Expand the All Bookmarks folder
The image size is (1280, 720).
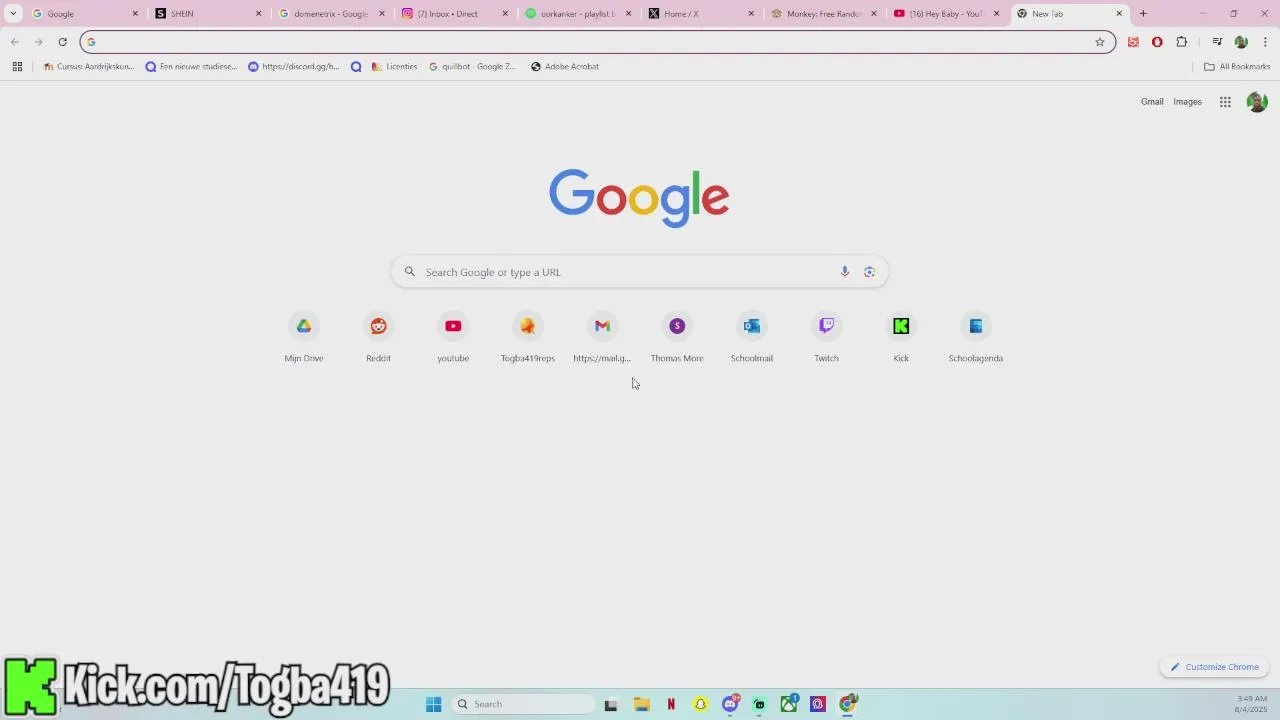tap(1236, 67)
